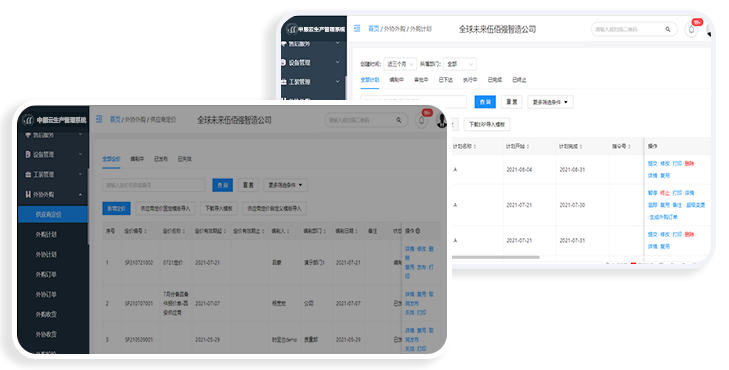The width and height of the screenshot is (729, 370).
Task: Click the system logo in back window sidebar
Action: coord(292,29)
